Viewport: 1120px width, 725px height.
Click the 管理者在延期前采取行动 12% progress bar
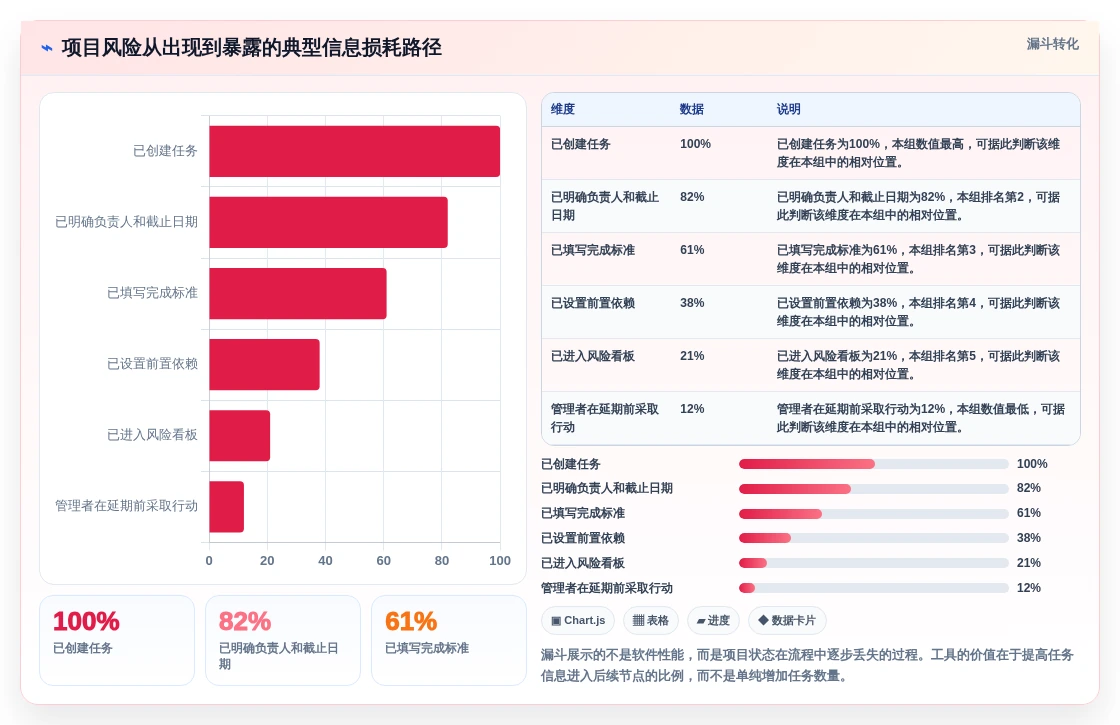(874, 589)
